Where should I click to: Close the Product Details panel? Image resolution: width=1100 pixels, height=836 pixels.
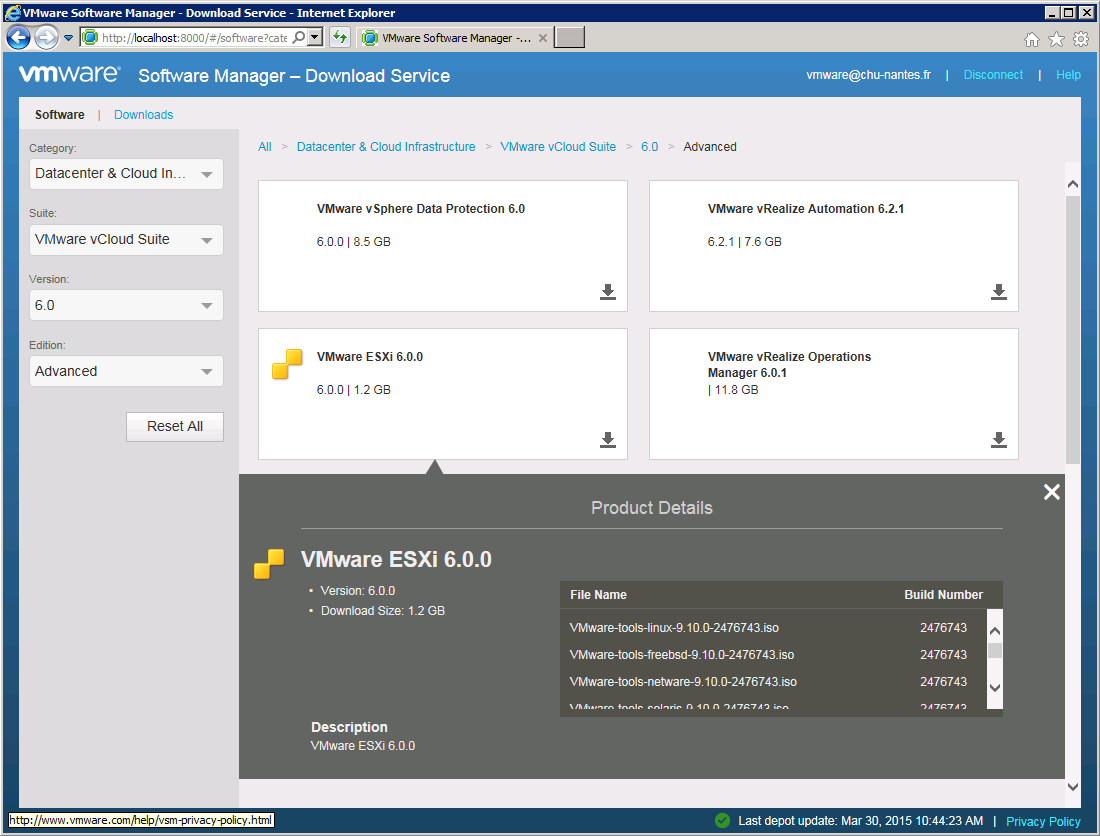click(x=1051, y=492)
